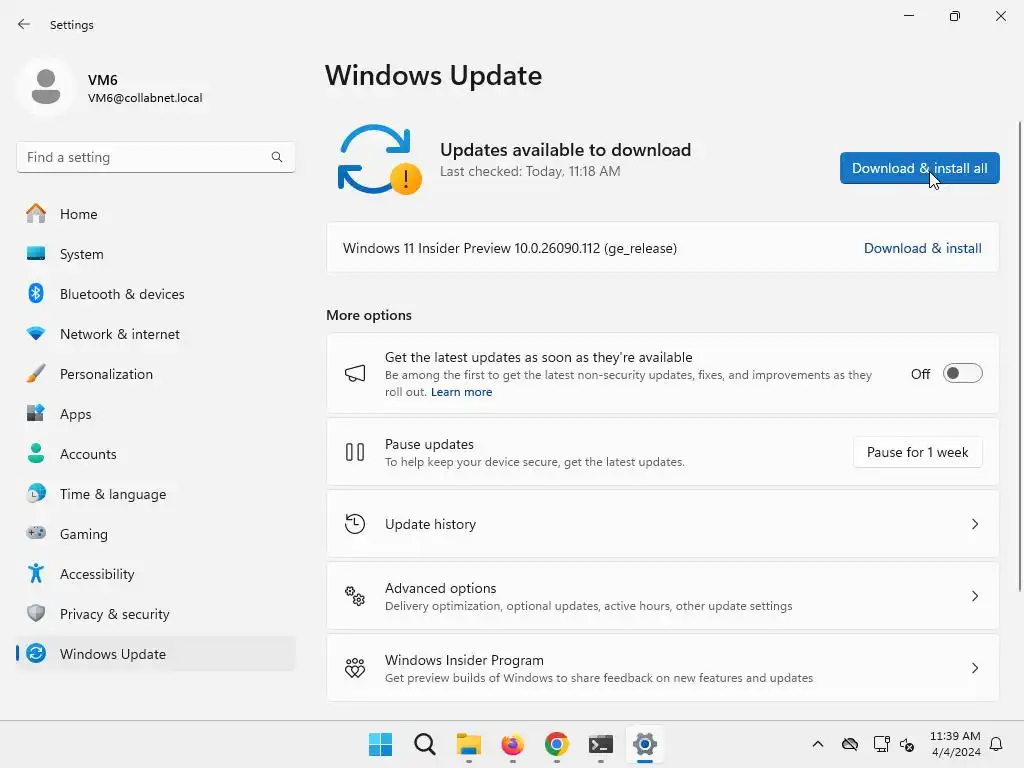Click the Windows Update sync icon in sidebar
Screen dimensions: 1024x768
36,653
